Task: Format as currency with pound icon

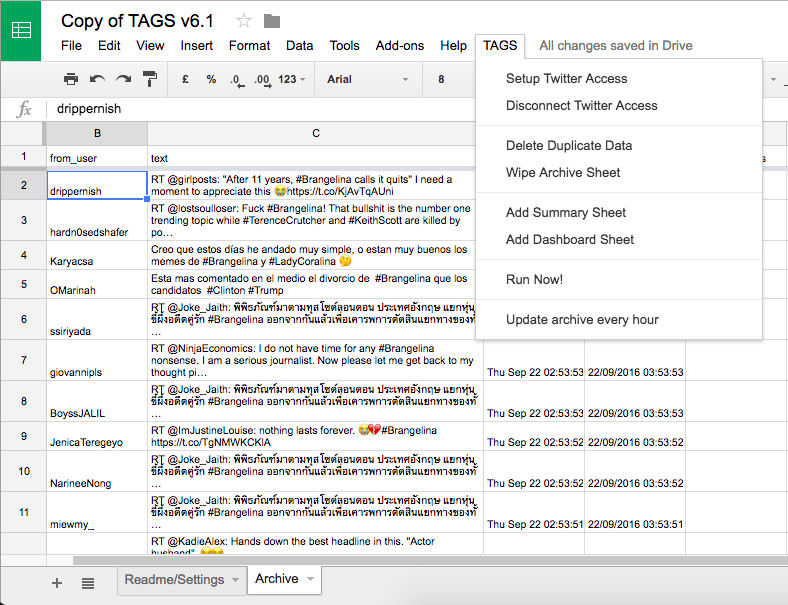Action: [185, 79]
